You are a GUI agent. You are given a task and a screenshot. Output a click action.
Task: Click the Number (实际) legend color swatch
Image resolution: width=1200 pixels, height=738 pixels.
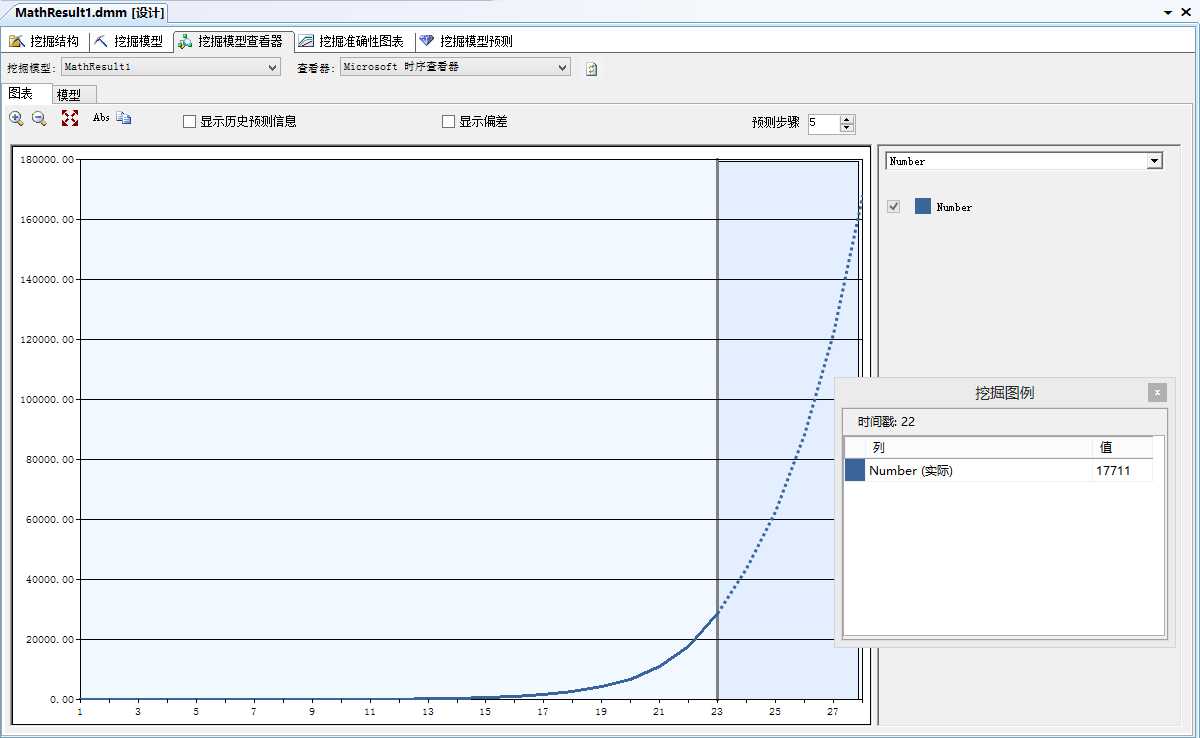(x=855, y=471)
